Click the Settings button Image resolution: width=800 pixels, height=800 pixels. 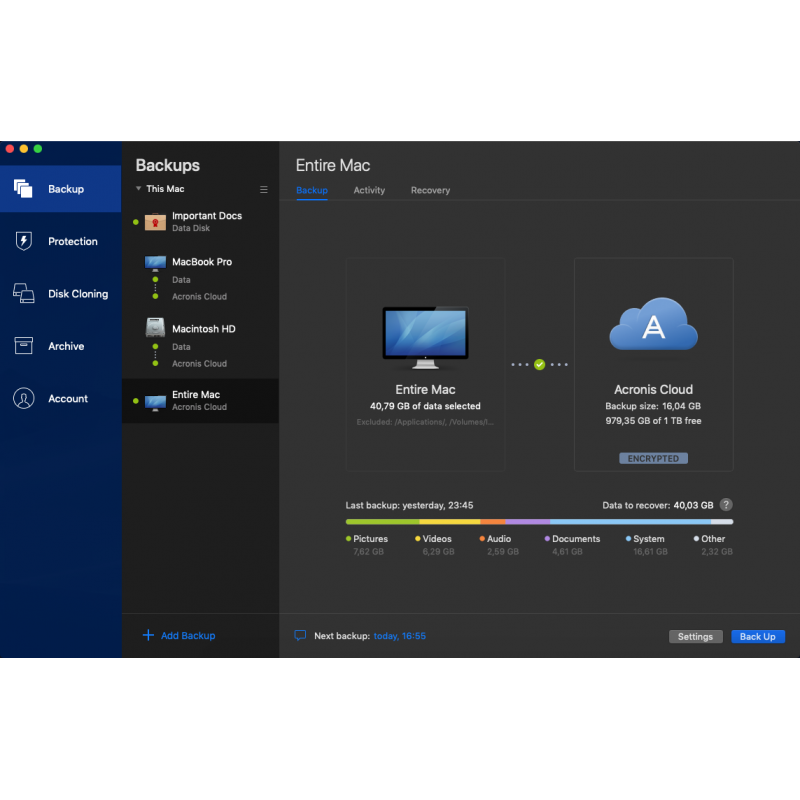[x=695, y=637]
